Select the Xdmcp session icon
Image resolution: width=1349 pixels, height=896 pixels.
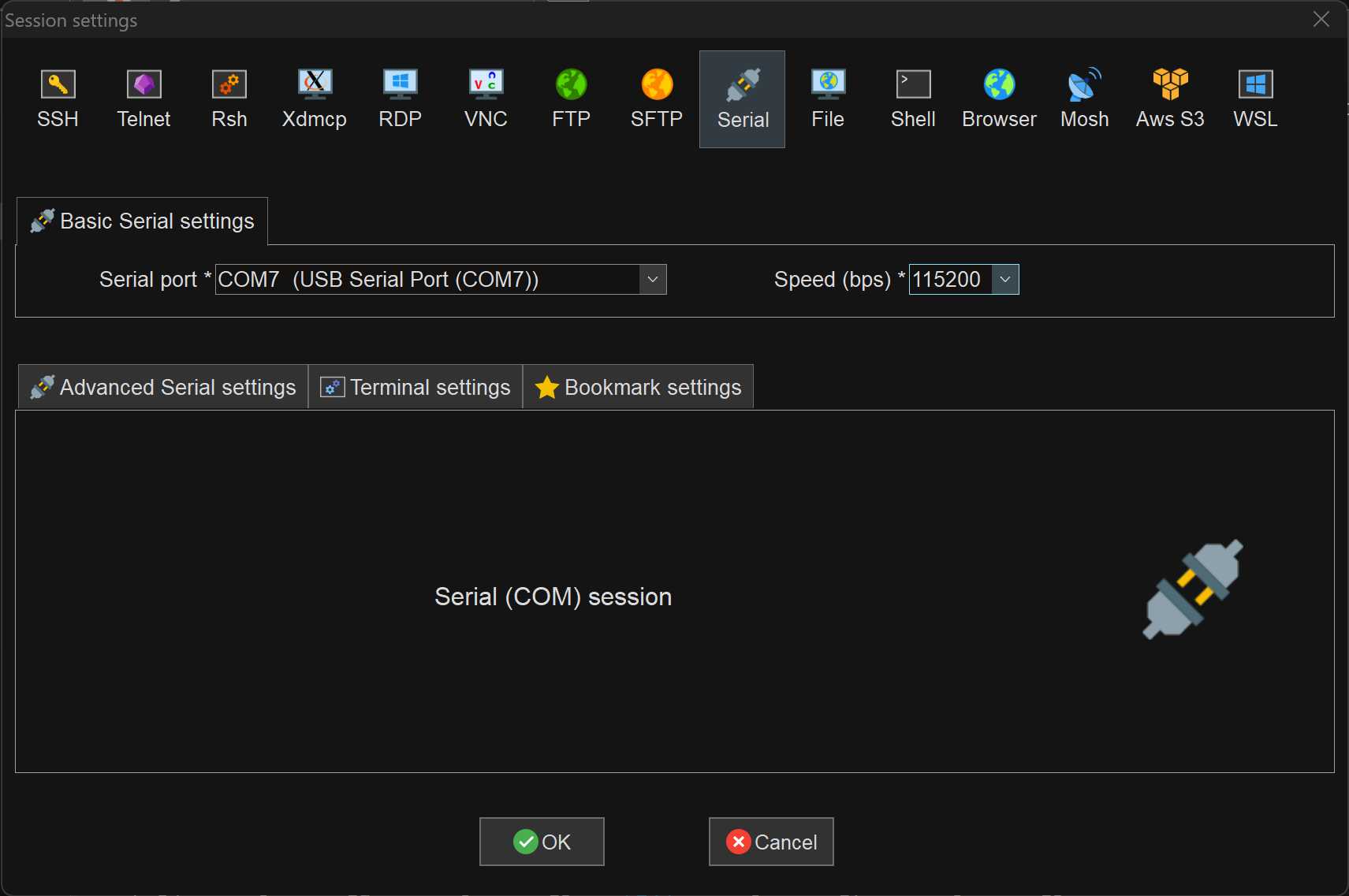point(315,99)
